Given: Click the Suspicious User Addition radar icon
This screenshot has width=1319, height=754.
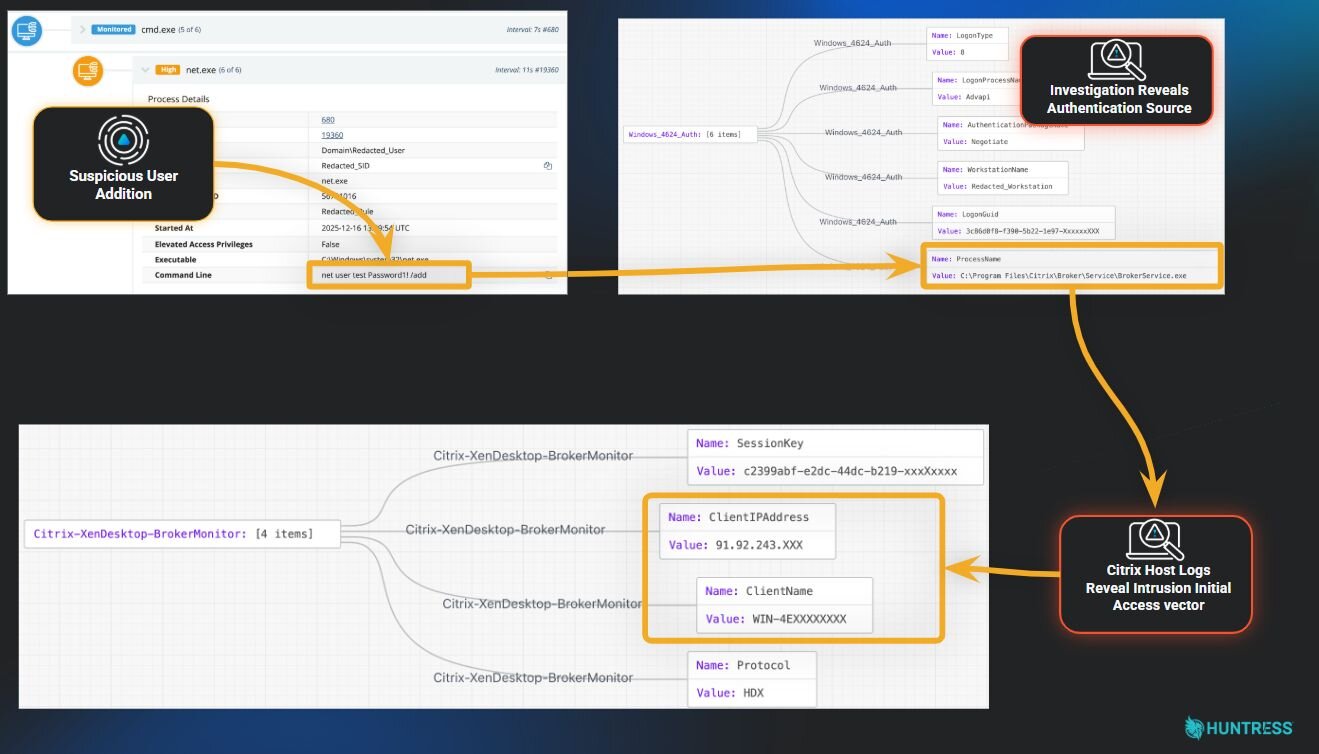Looking at the screenshot, I should (124, 140).
